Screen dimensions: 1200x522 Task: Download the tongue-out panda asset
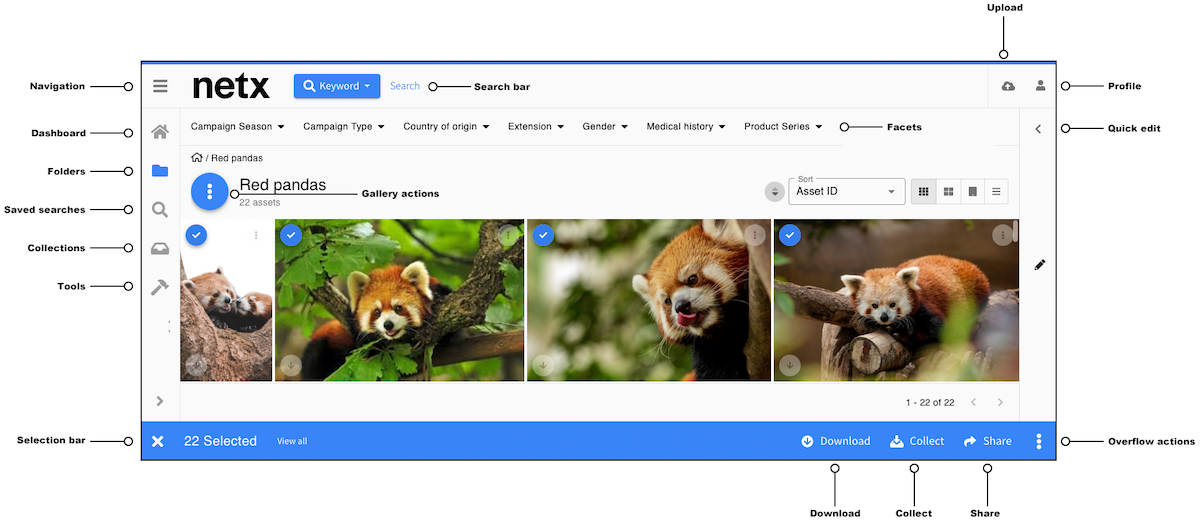click(x=543, y=365)
